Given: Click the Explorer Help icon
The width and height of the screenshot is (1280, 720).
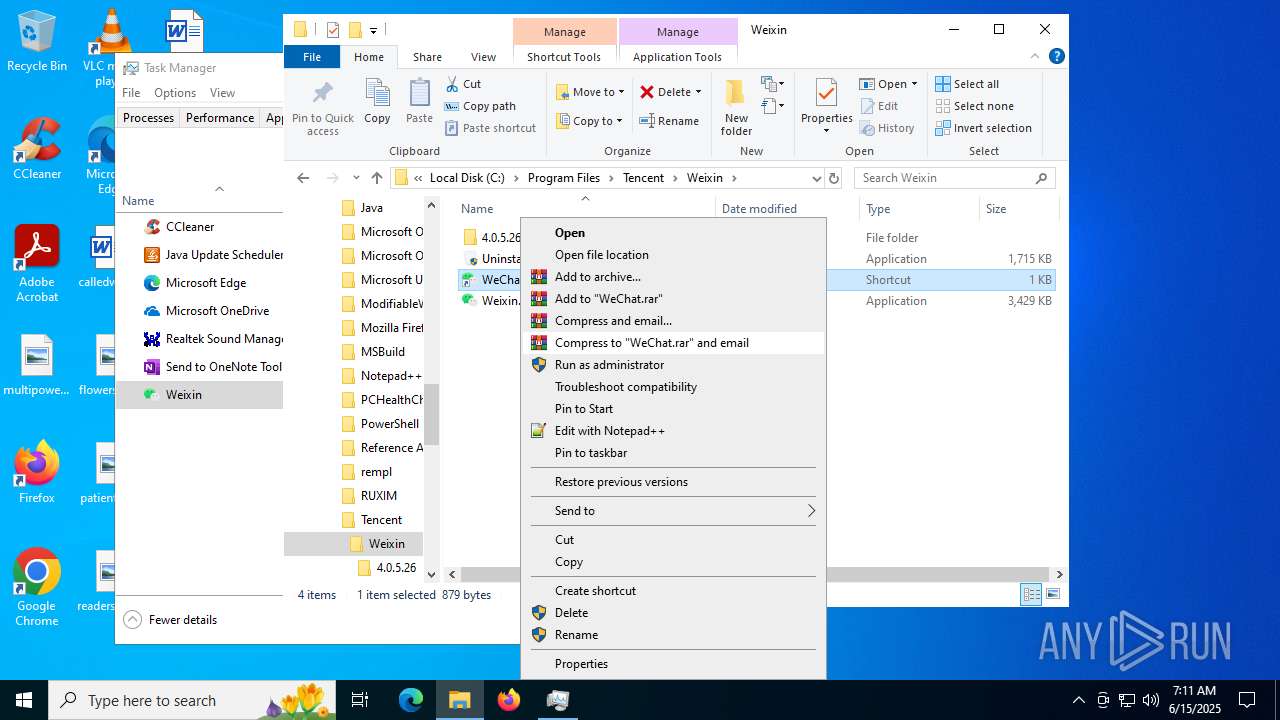Looking at the screenshot, I should pyautogui.click(x=1057, y=57).
